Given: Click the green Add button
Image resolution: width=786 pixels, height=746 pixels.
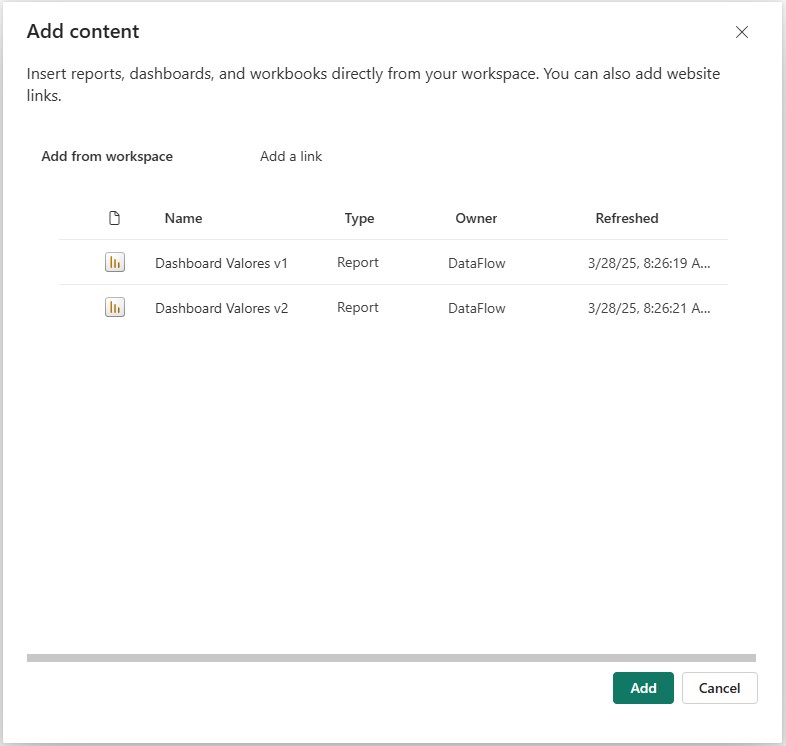Looking at the screenshot, I should (643, 688).
